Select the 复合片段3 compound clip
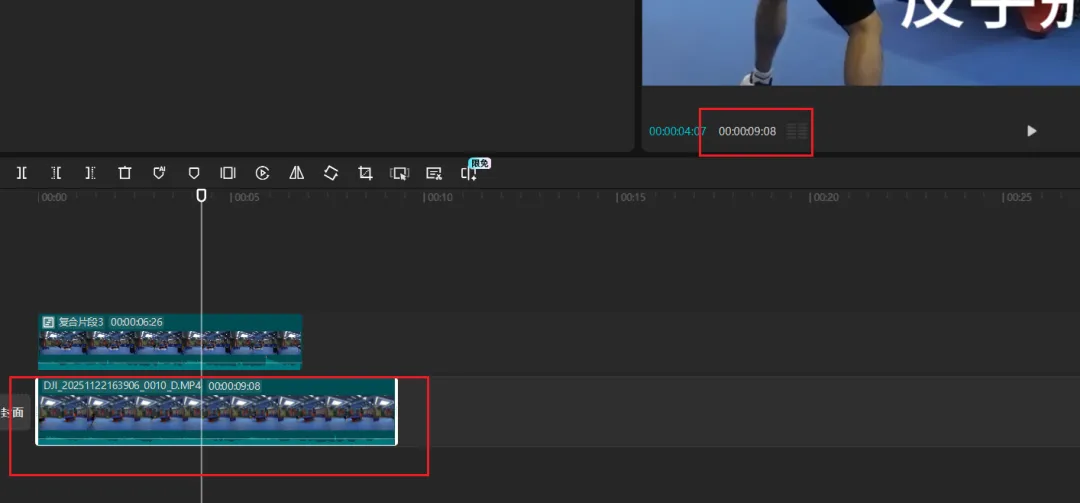Image resolution: width=1080 pixels, height=503 pixels. pyautogui.click(x=169, y=342)
